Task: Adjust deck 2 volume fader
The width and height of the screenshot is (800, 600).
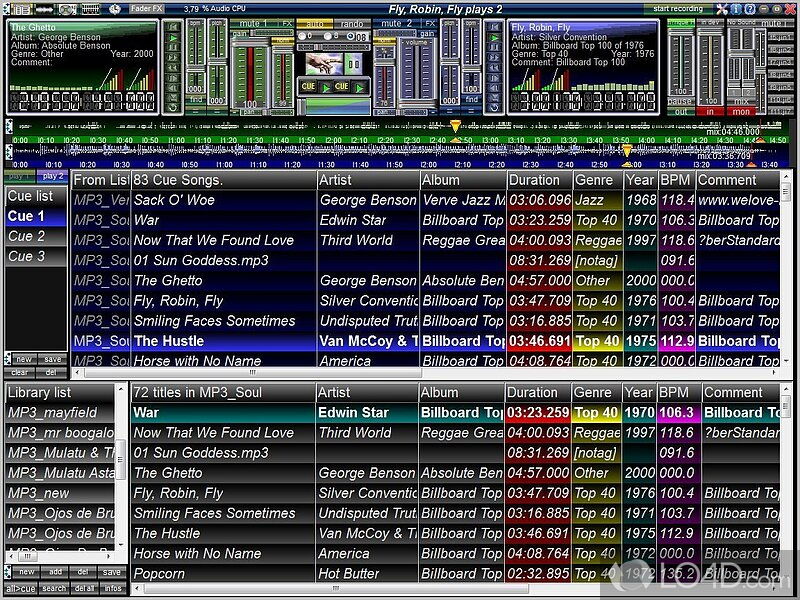Action: click(x=416, y=71)
